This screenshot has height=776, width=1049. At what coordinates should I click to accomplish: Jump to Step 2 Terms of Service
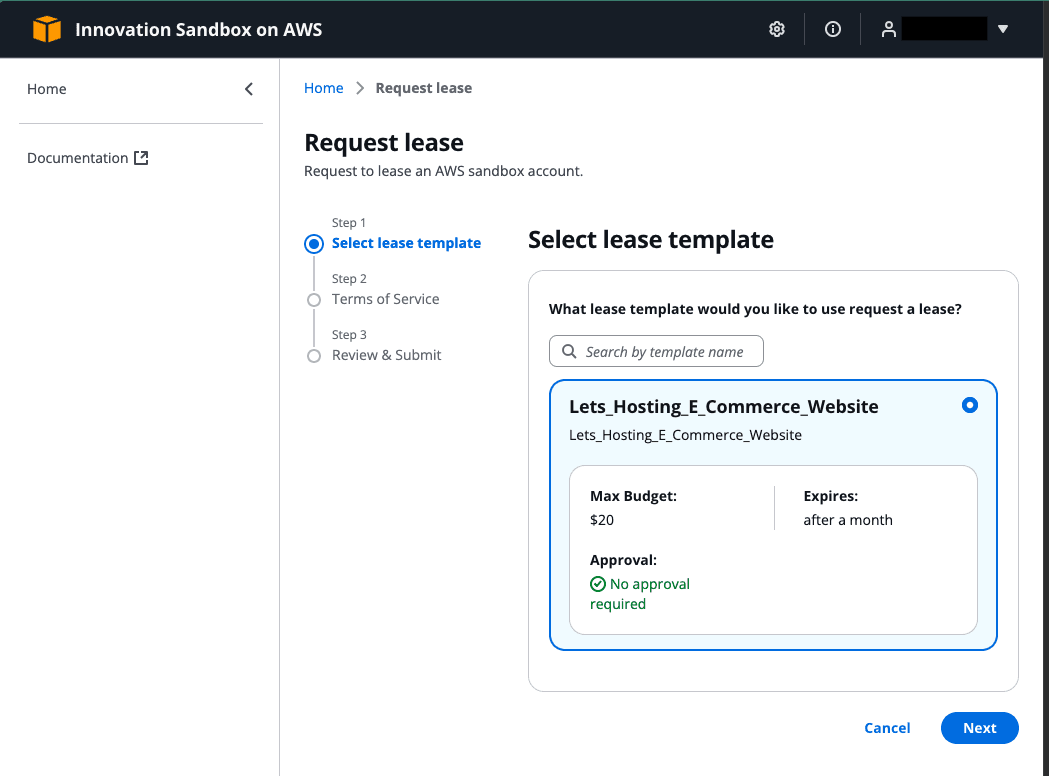click(385, 299)
